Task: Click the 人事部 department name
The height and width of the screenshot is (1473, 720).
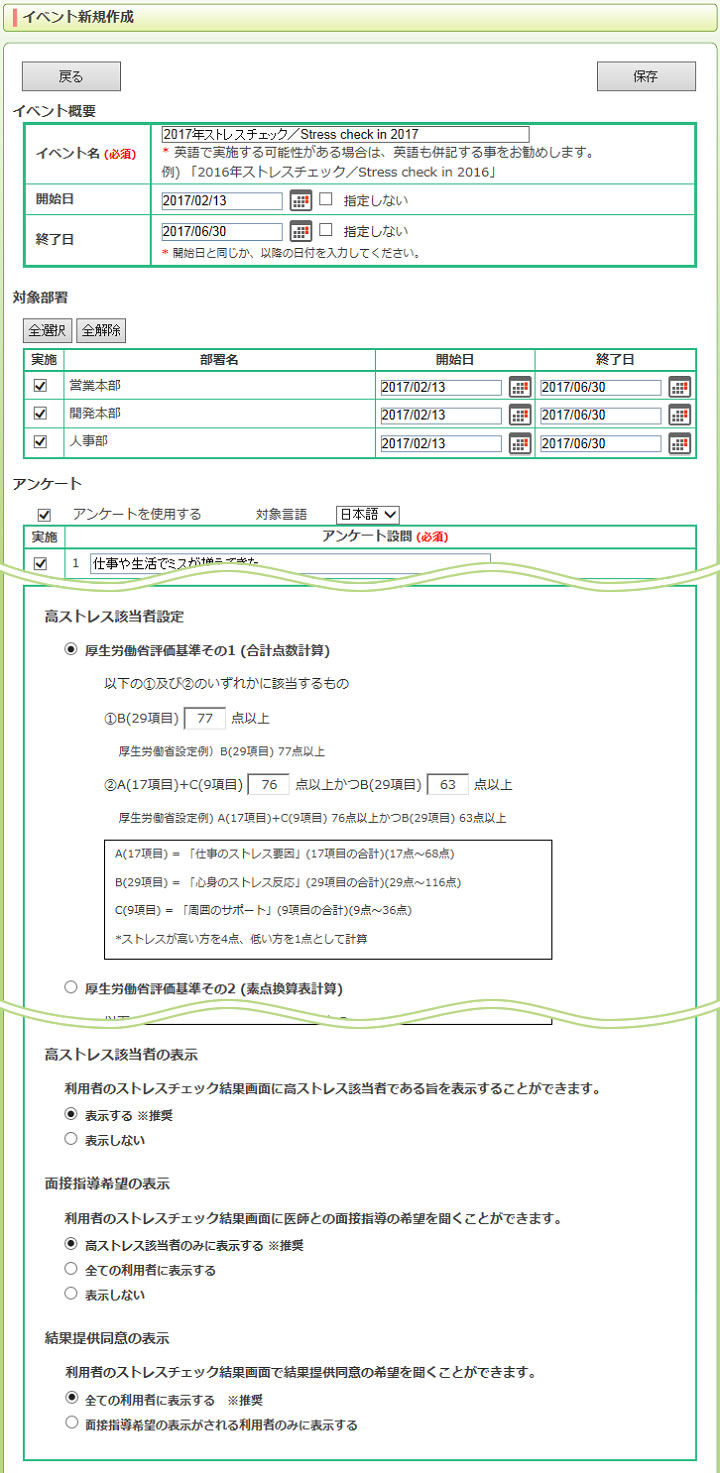Action: pos(88,442)
